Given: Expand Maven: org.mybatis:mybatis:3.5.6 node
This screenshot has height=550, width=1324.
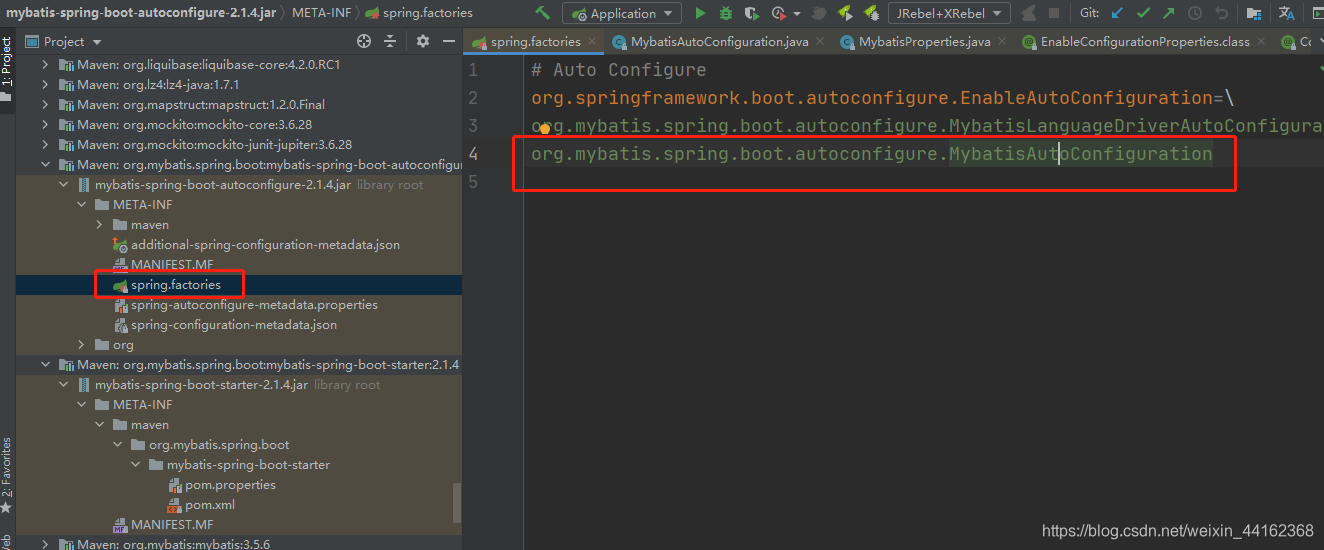Looking at the screenshot, I should click(x=45, y=544).
